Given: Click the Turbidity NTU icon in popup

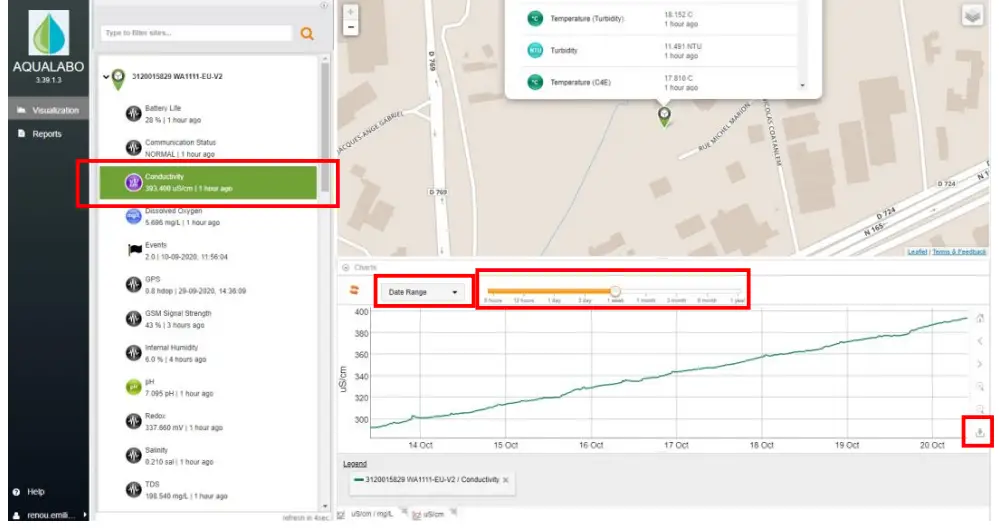Looking at the screenshot, I should 535,50.
